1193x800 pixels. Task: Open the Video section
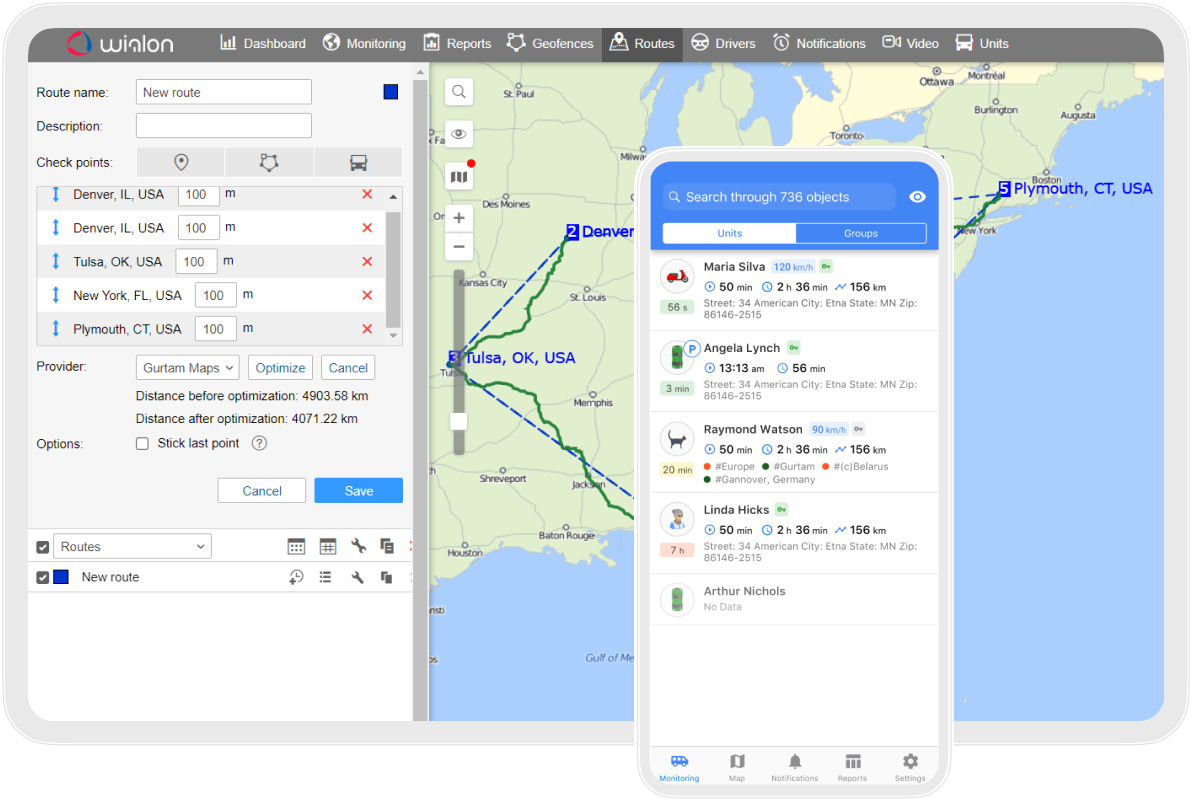click(x=911, y=43)
